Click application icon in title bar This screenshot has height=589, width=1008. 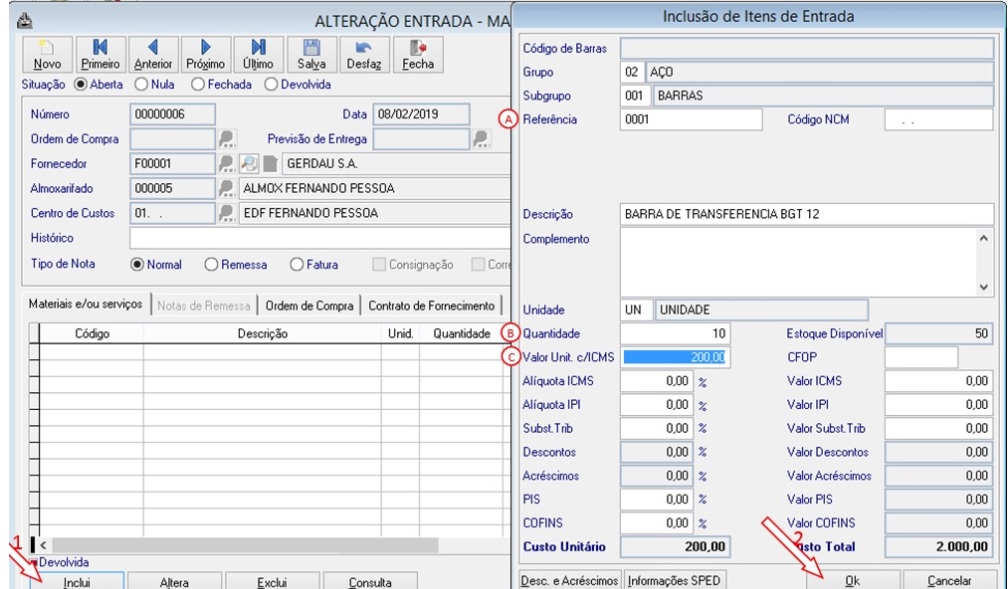coord(24,21)
